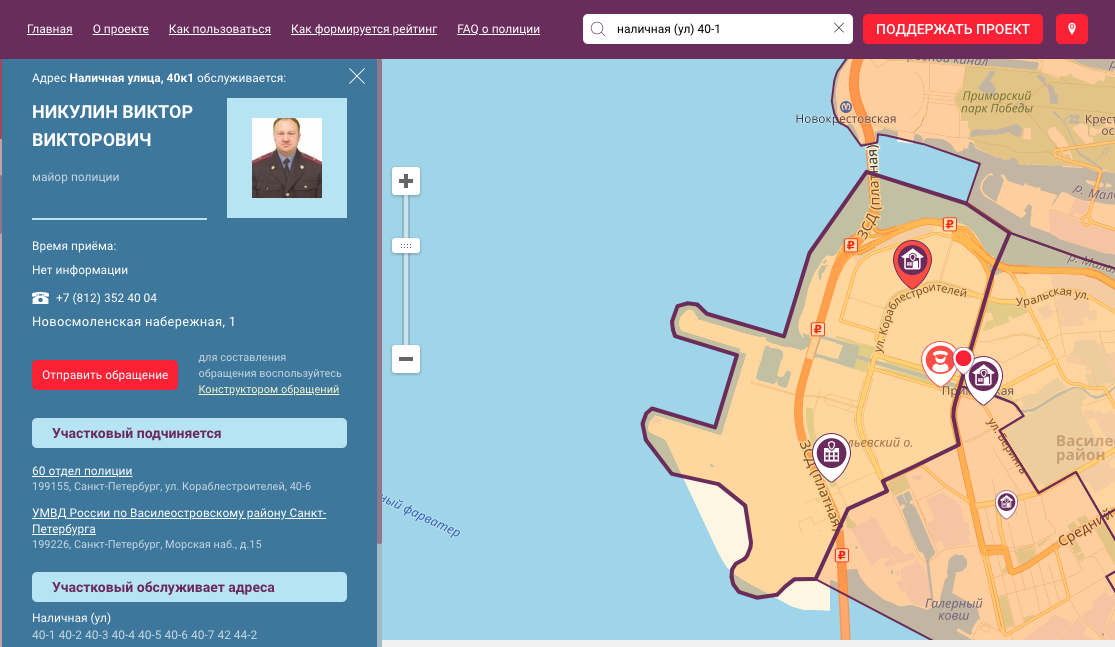Screen dimensions: 1115x647
Task: Go to Как формируется рейтинг page
Action: pyautogui.click(x=364, y=29)
